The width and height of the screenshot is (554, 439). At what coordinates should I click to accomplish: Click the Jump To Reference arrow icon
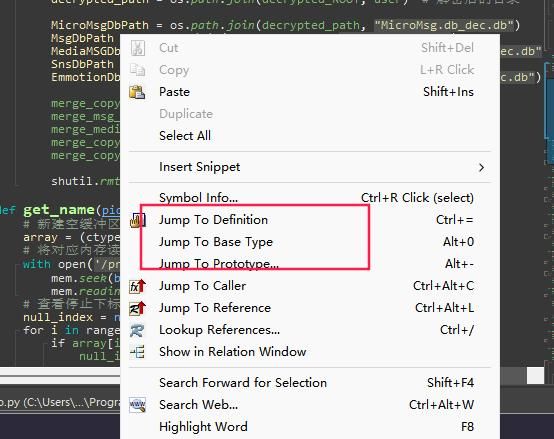point(137,308)
